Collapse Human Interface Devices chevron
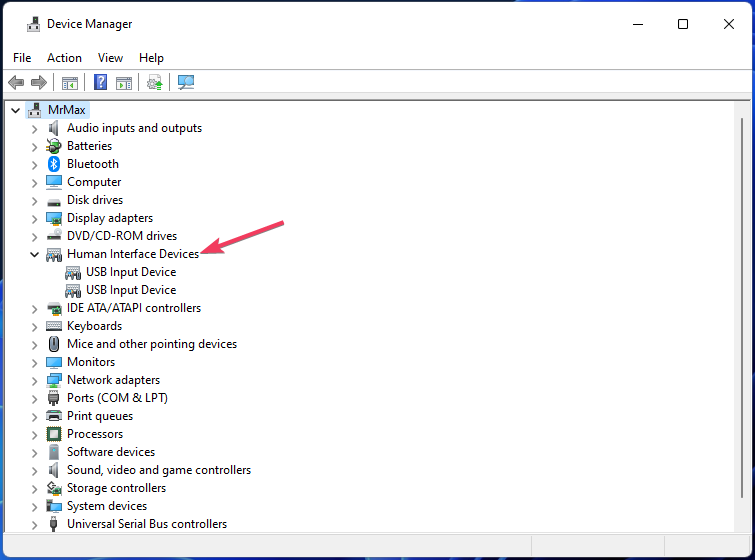The width and height of the screenshot is (755, 560). click(x=34, y=254)
